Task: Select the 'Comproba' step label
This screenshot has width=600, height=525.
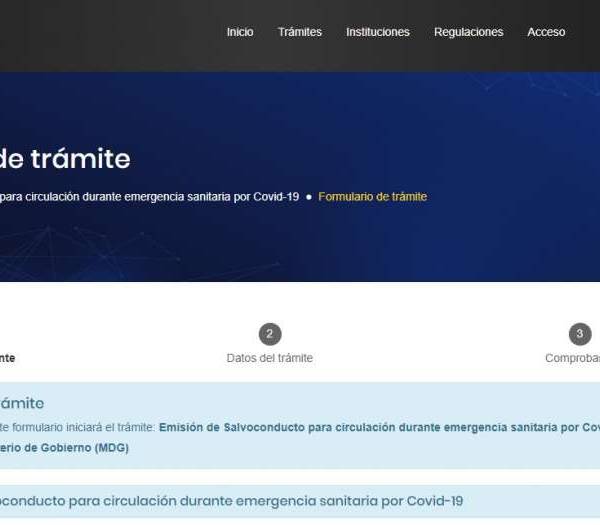Action: pos(572,358)
